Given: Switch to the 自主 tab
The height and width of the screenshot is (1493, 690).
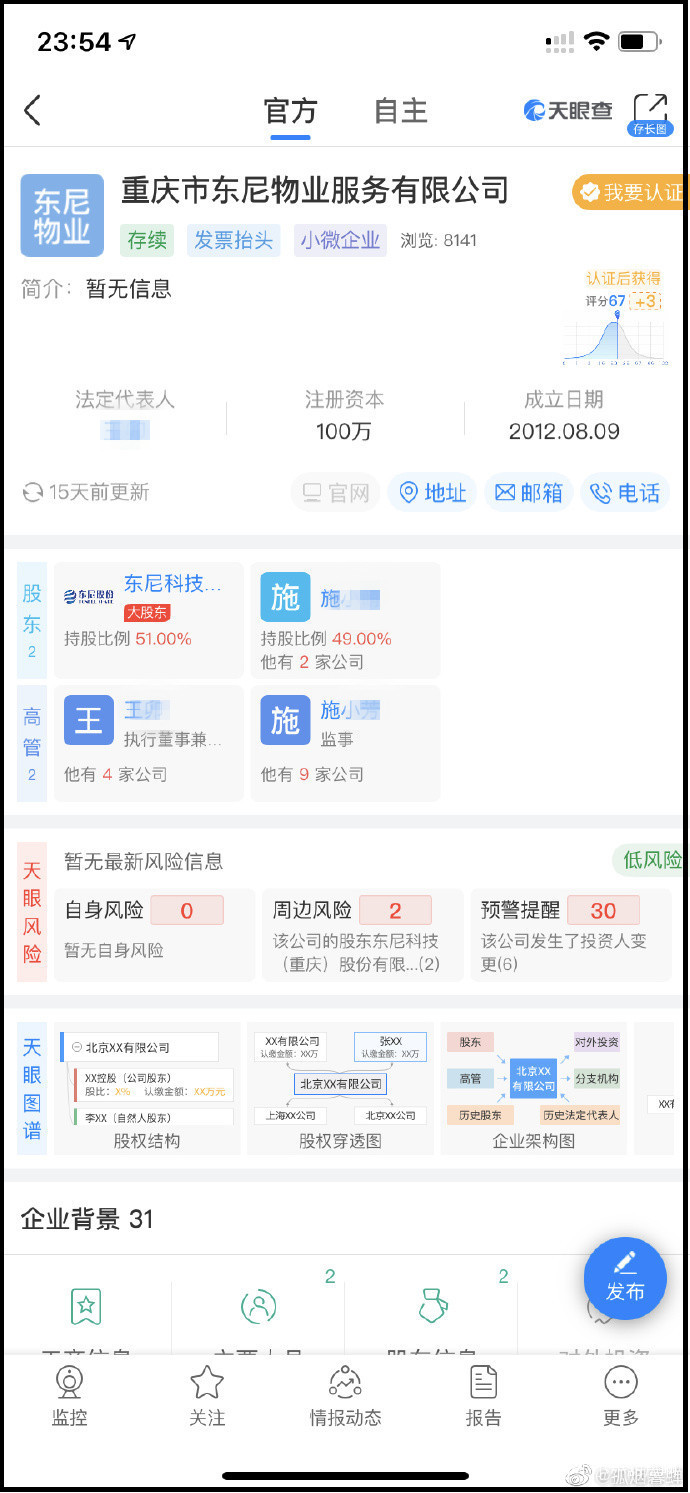Looking at the screenshot, I should 401,110.
